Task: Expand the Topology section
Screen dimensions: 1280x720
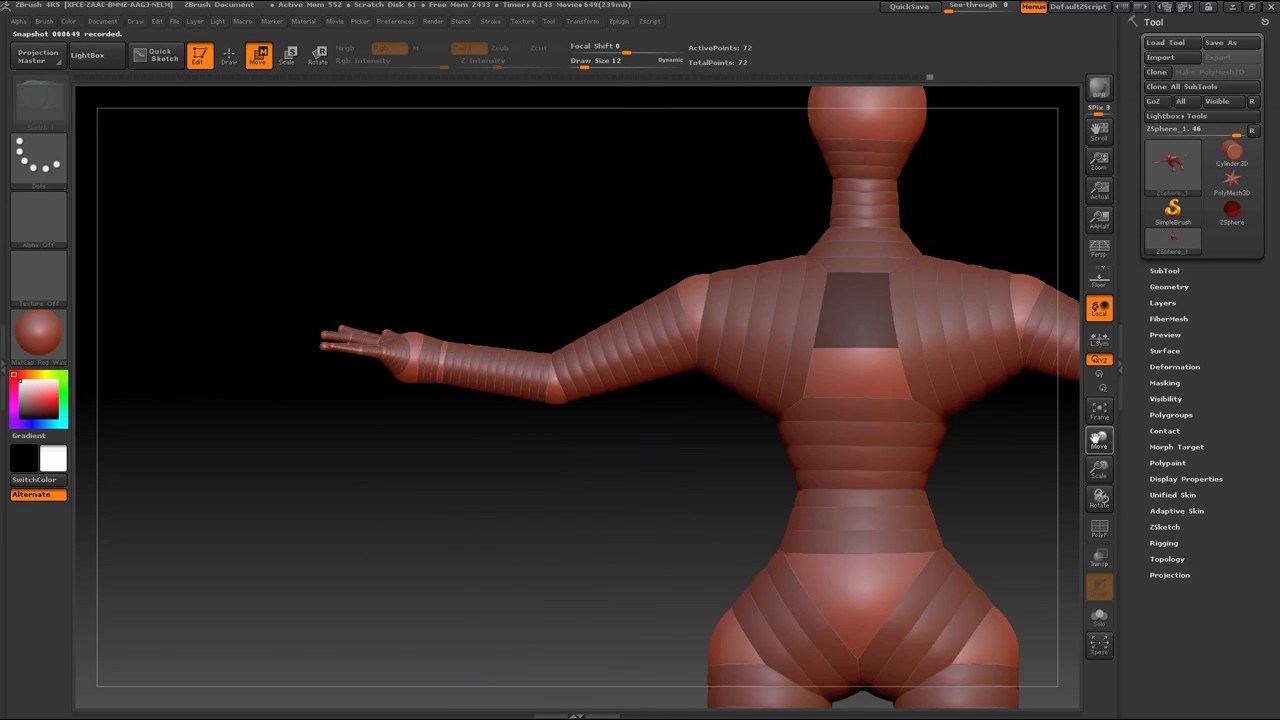Action: click(1167, 559)
